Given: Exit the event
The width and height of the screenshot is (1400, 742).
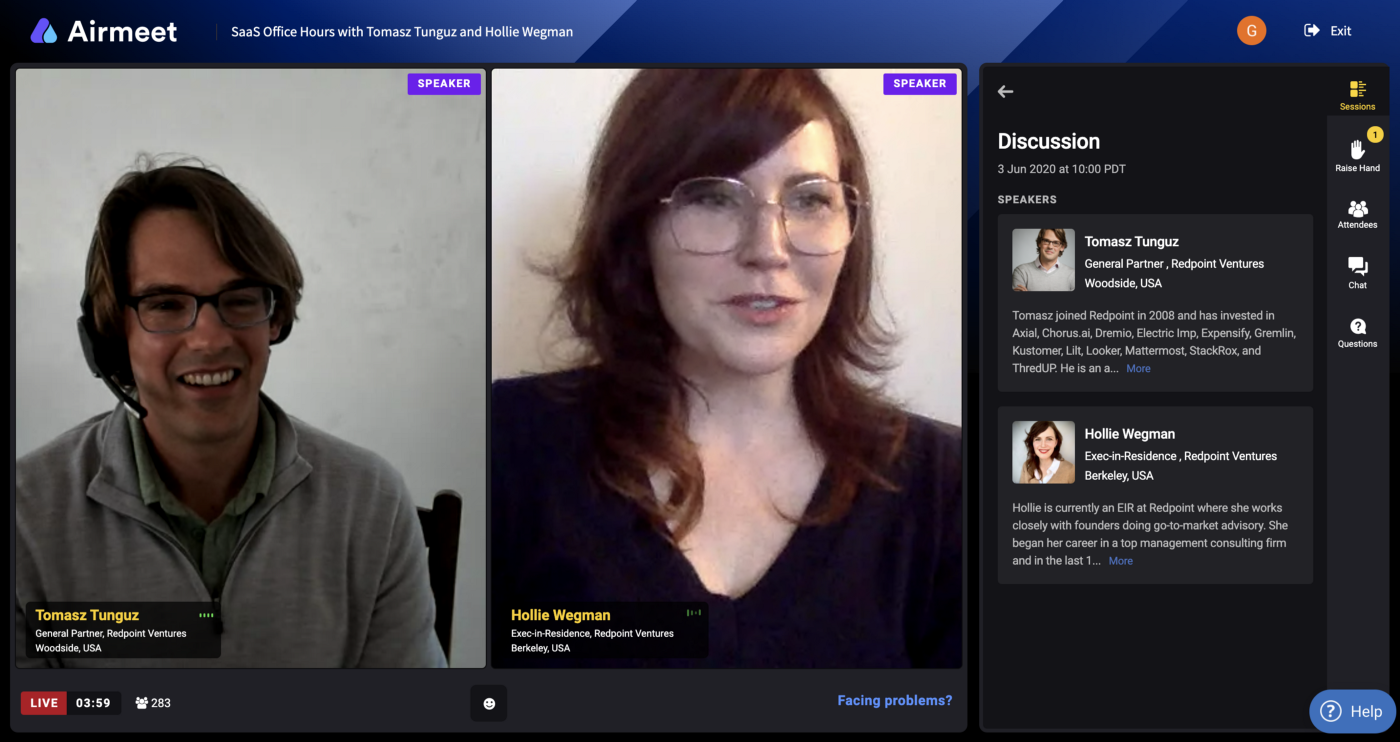Looking at the screenshot, I should pyautogui.click(x=1328, y=31).
